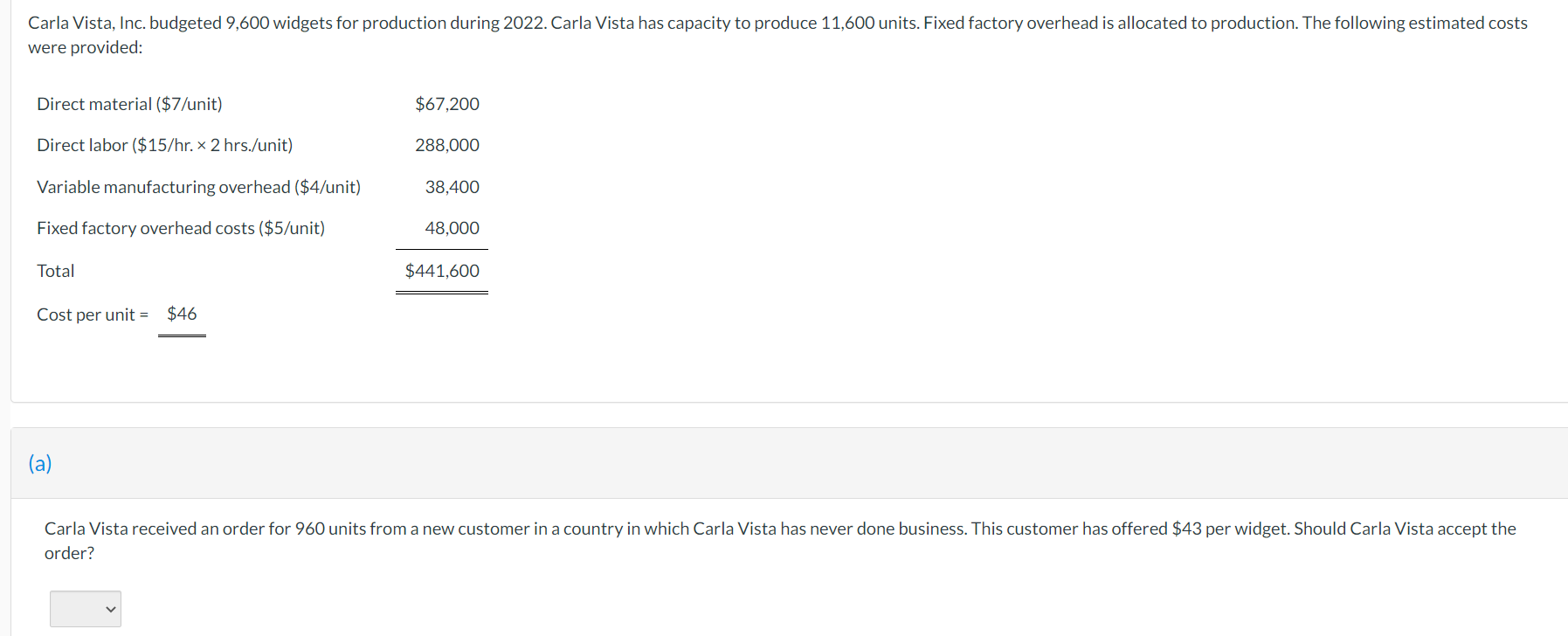Screen dimensions: 1568x636
Task: Select the part (a) section label
Action: [40, 463]
